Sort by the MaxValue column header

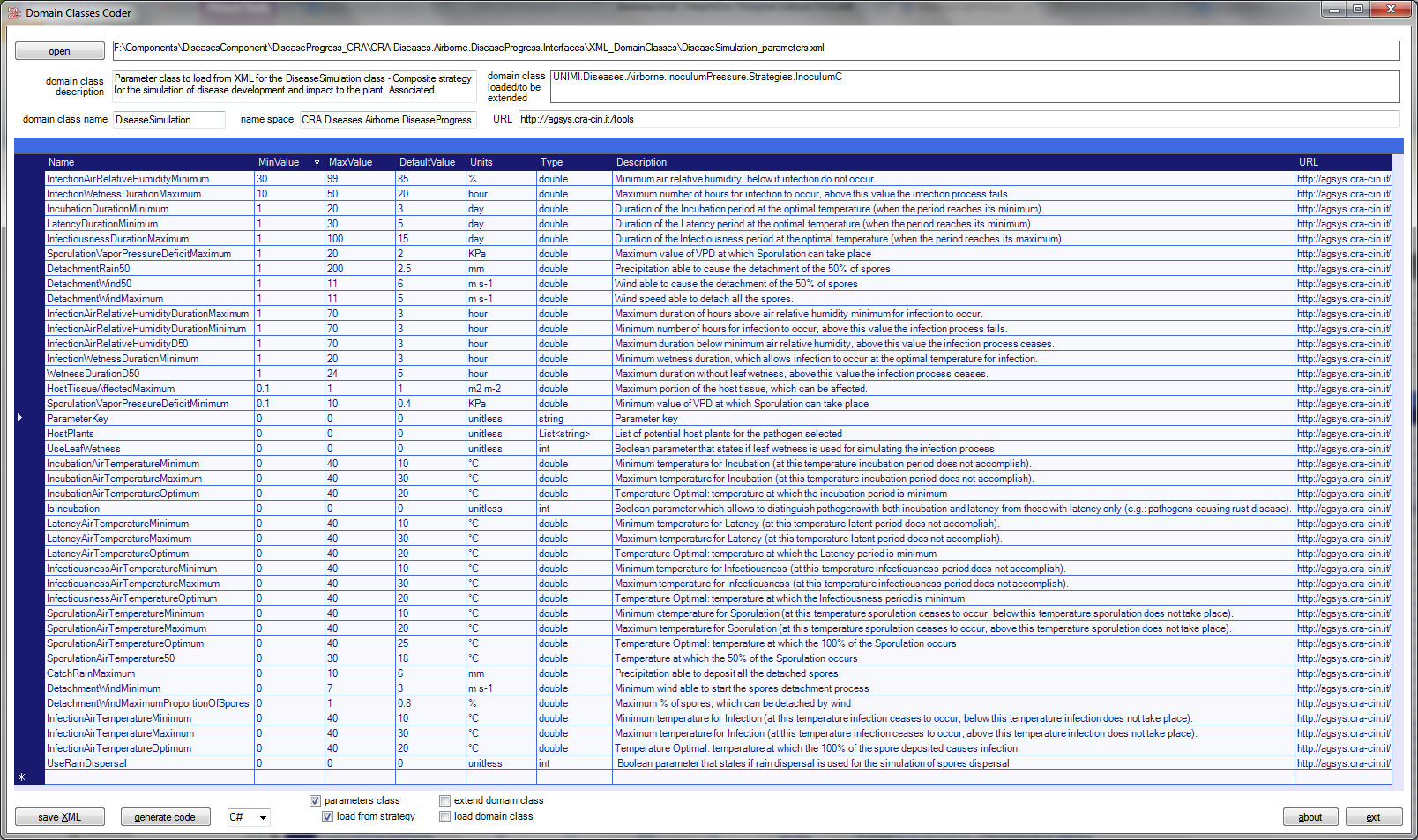pos(360,162)
